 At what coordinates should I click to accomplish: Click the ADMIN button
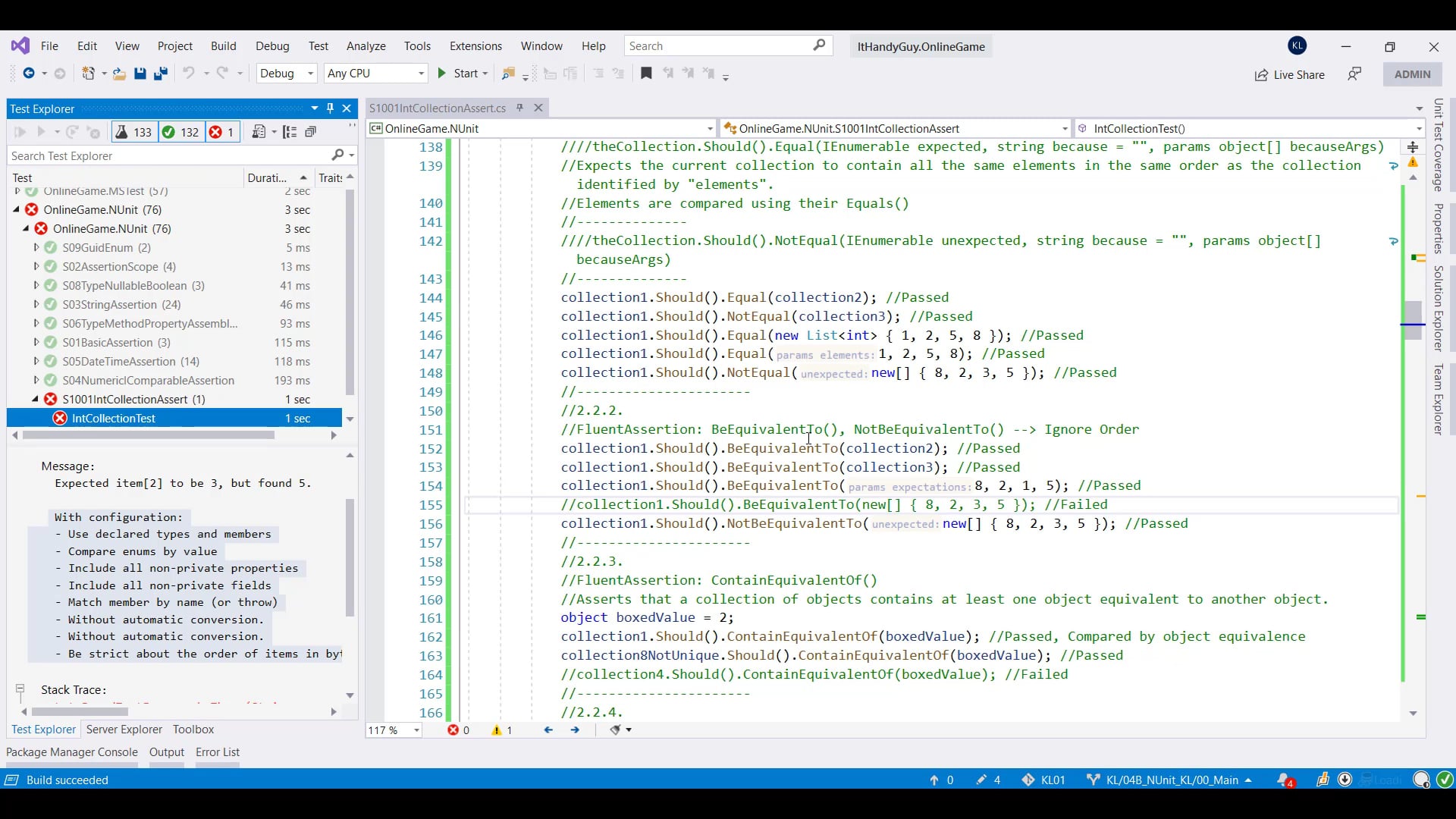point(1413,74)
